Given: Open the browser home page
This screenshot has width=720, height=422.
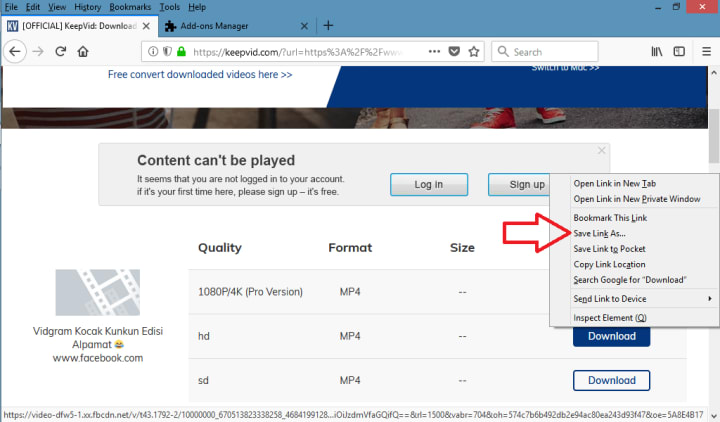Looking at the screenshot, I should pyautogui.click(x=83, y=51).
